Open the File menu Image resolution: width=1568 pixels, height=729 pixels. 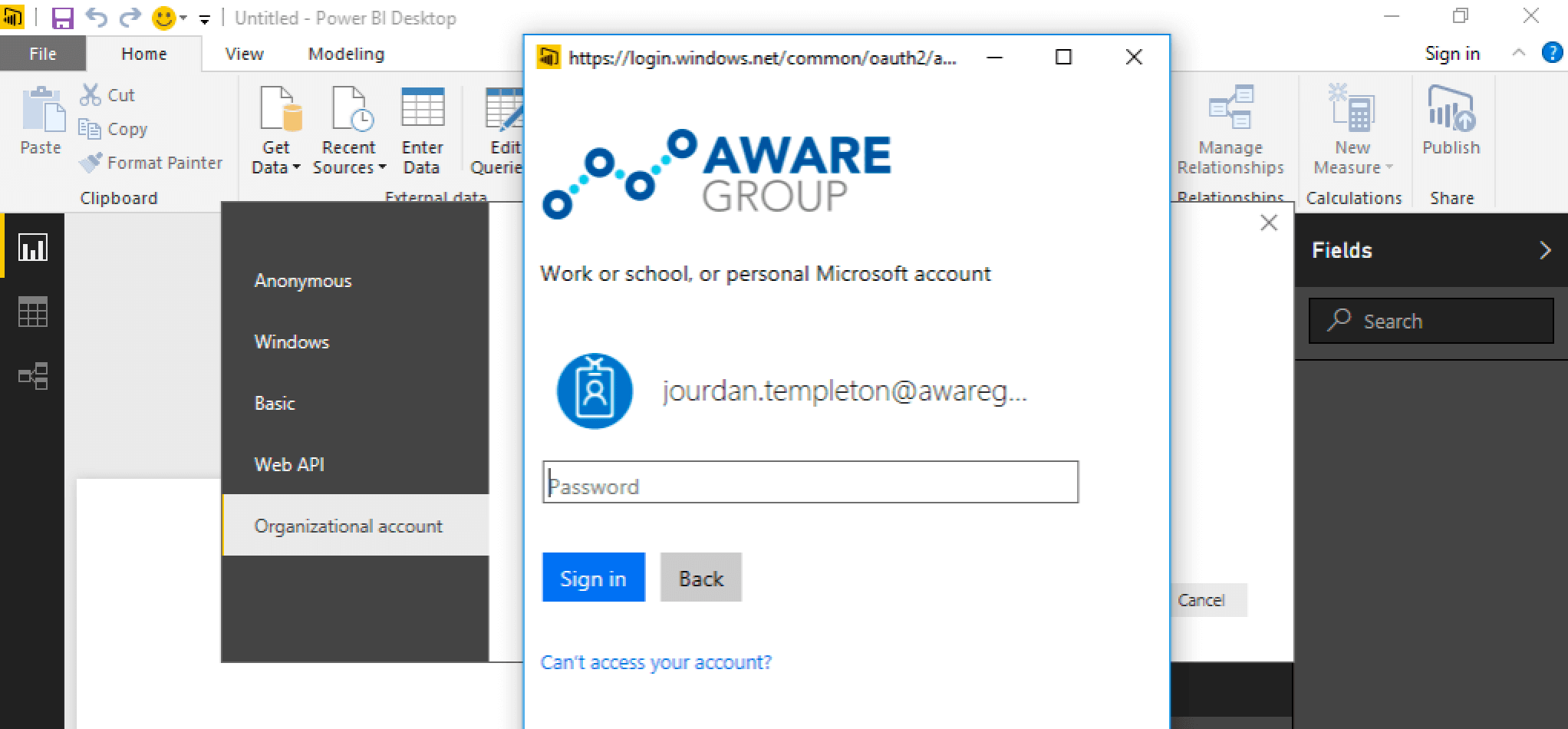[42, 54]
